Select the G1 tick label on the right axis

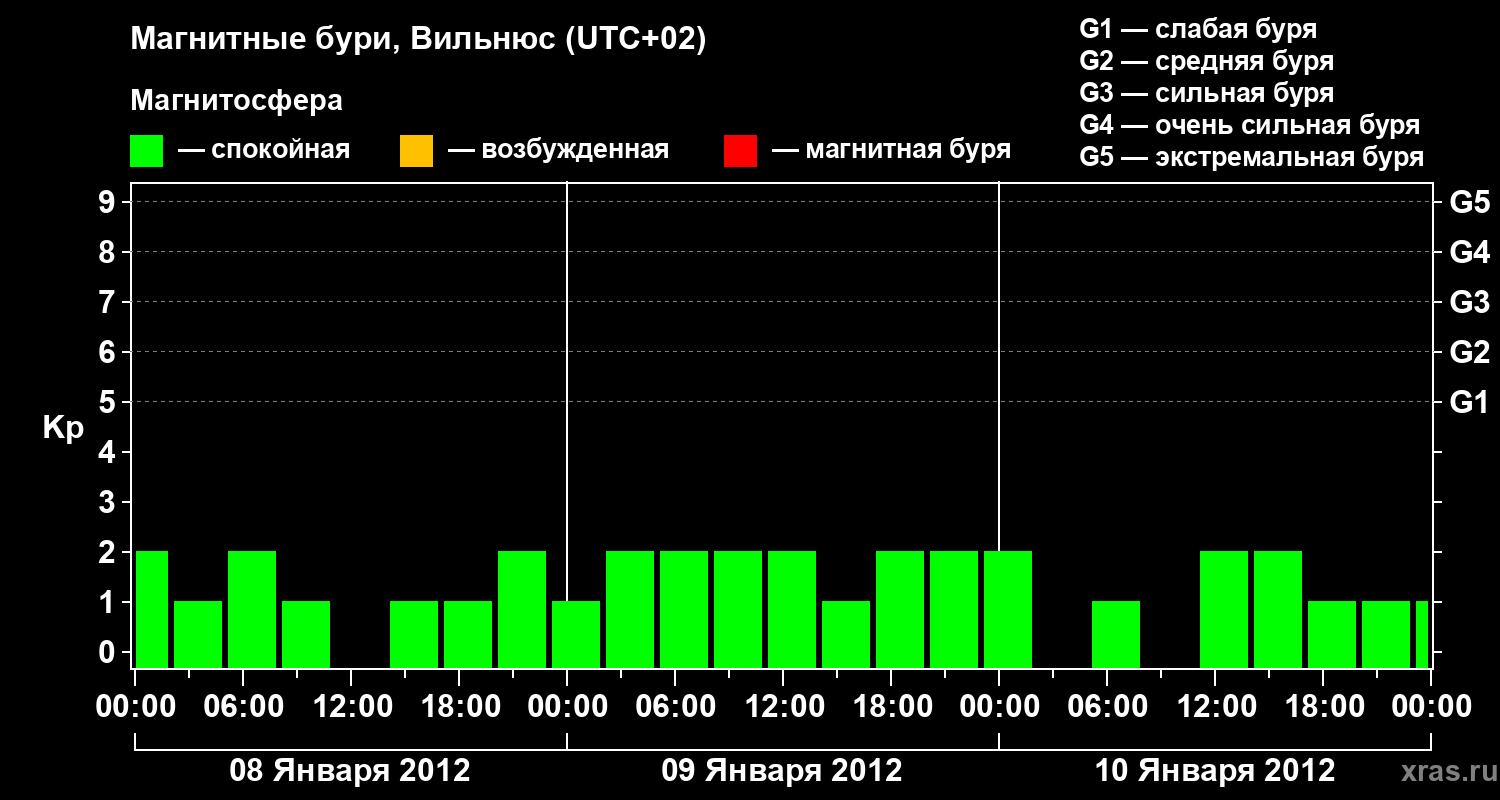tap(1469, 403)
